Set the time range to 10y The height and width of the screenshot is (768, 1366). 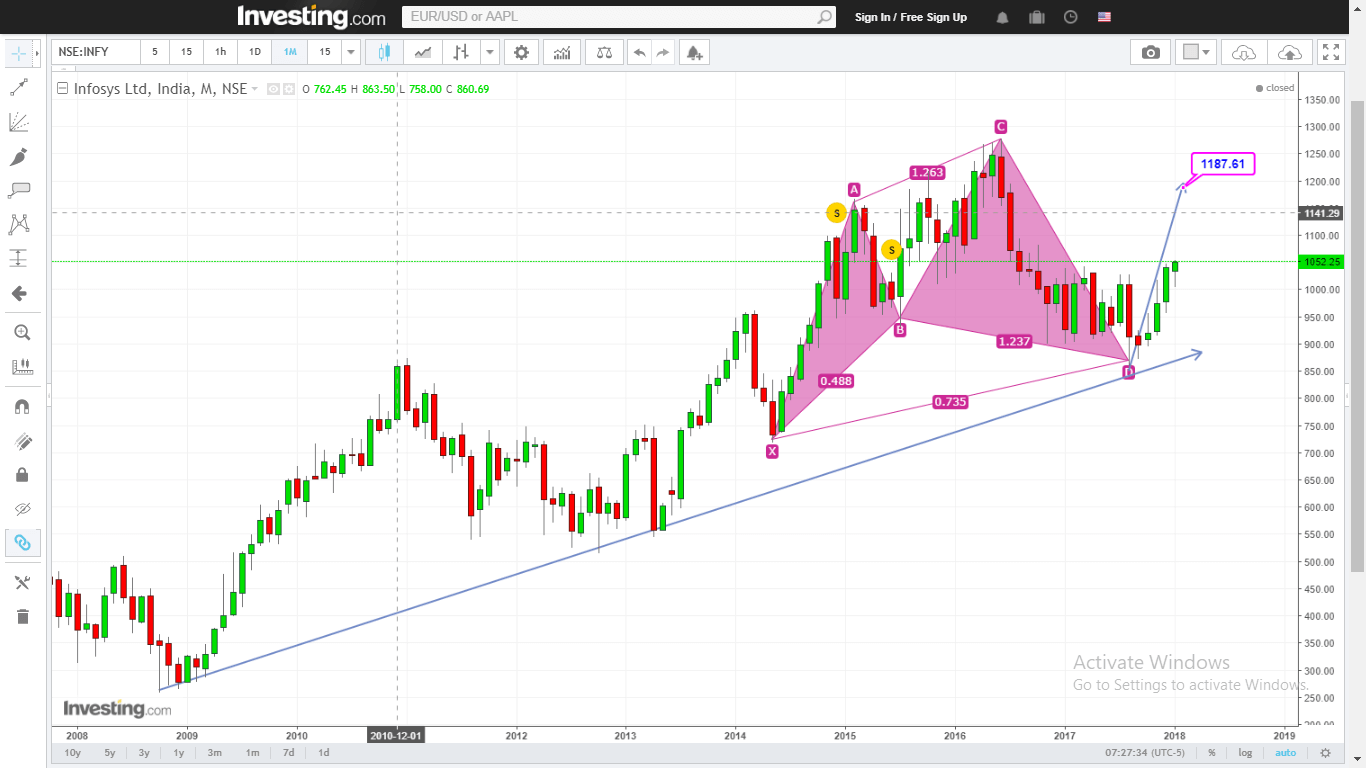[72, 752]
